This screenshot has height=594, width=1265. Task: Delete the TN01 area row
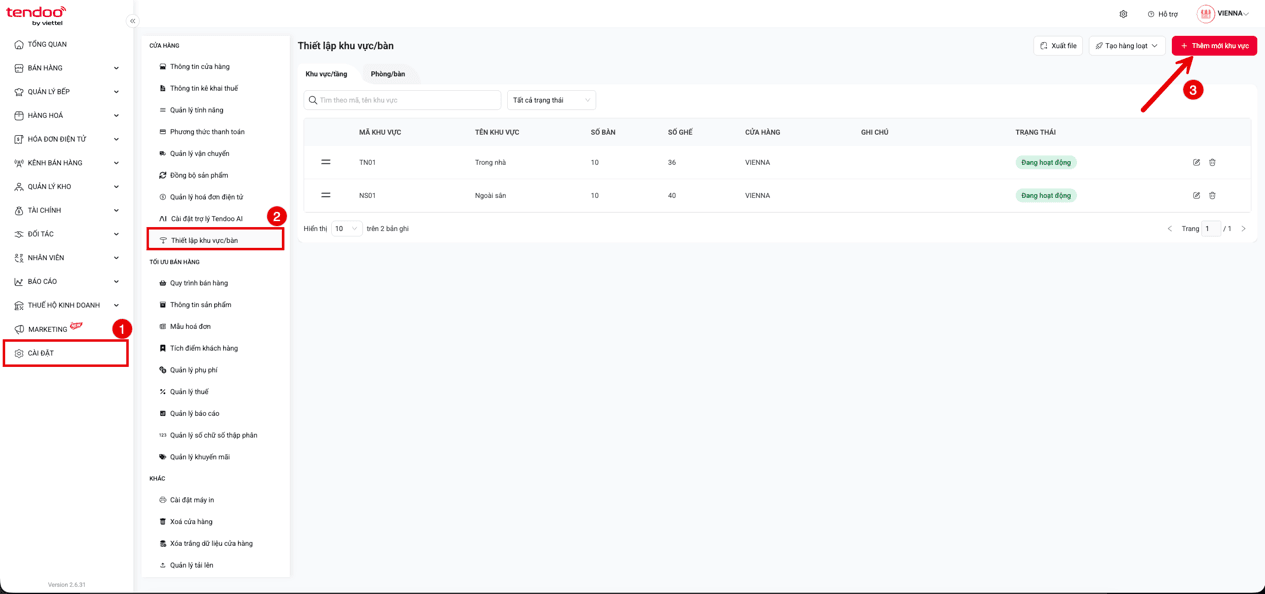coord(1212,162)
